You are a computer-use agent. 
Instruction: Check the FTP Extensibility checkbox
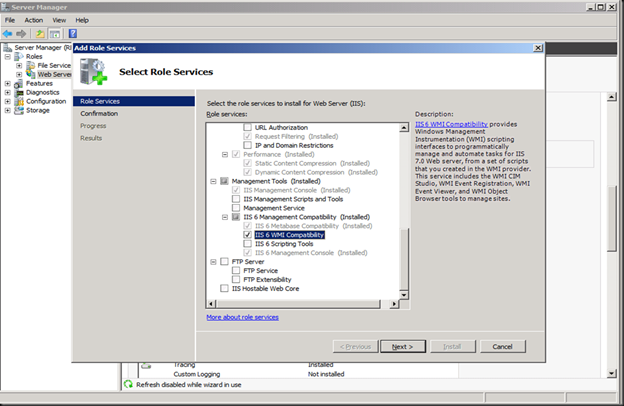tap(236, 279)
